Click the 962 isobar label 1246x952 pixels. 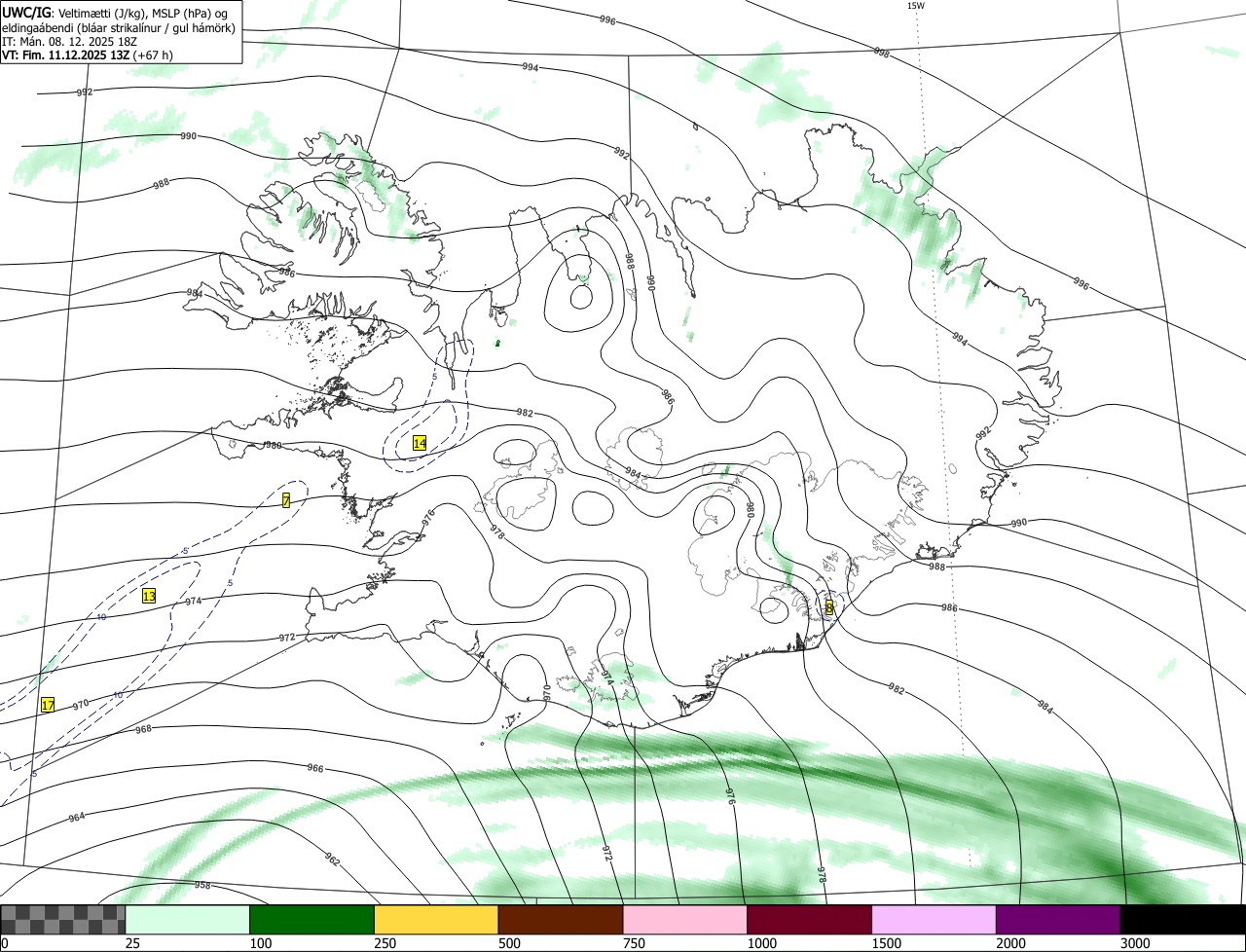click(332, 860)
